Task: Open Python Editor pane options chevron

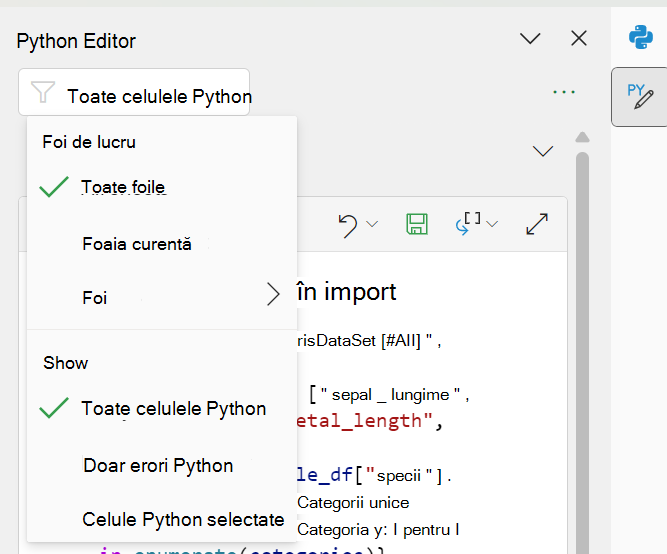Action: pyautogui.click(x=530, y=39)
